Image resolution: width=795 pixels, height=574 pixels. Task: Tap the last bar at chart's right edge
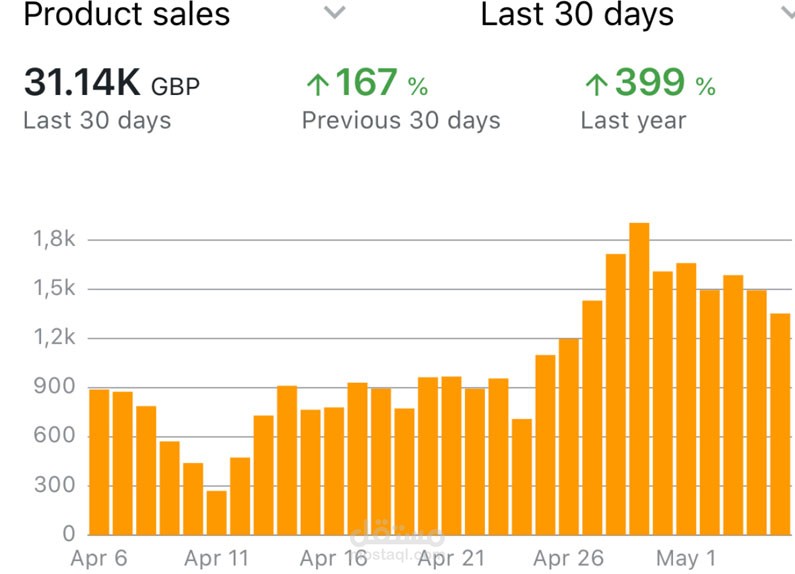tap(780, 424)
